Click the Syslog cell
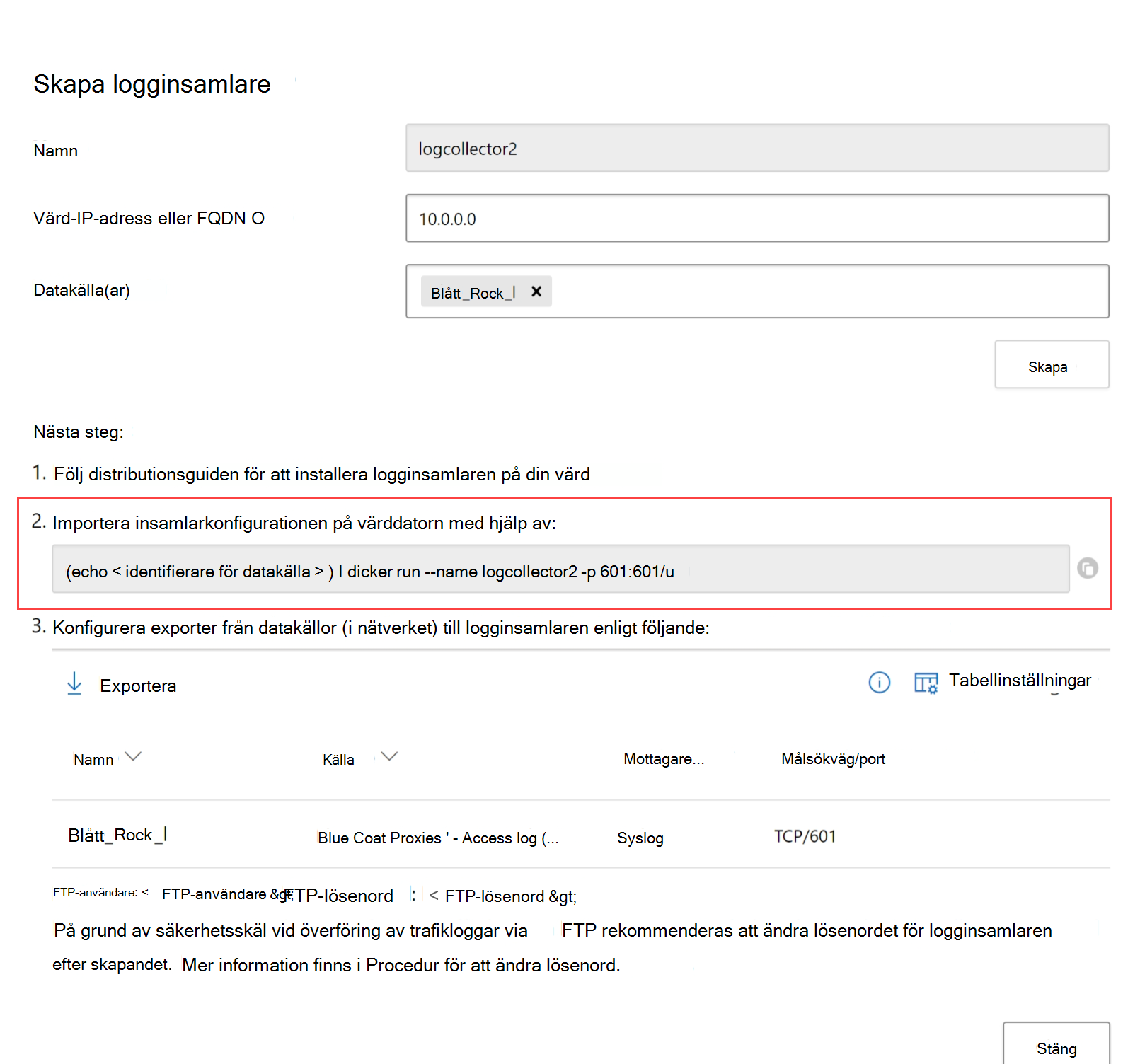The image size is (1140, 1064). pyautogui.click(x=640, y=838)
